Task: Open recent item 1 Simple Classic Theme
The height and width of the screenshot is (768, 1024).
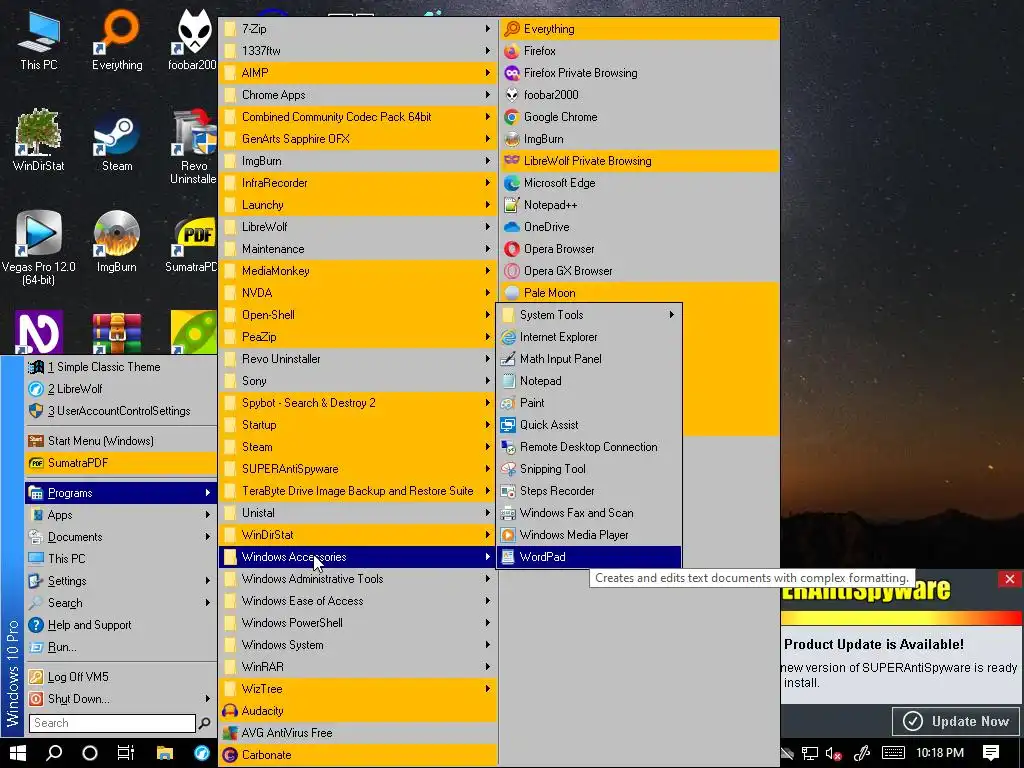Action: (121, 367)
